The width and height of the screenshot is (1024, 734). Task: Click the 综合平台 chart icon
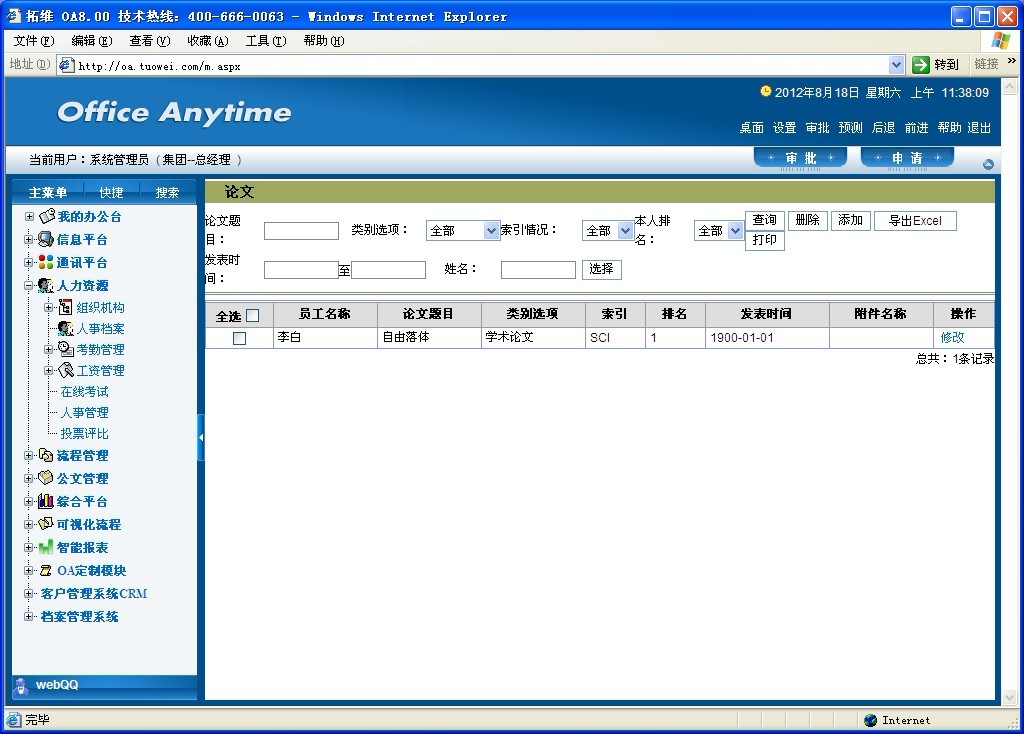(46, 501)
